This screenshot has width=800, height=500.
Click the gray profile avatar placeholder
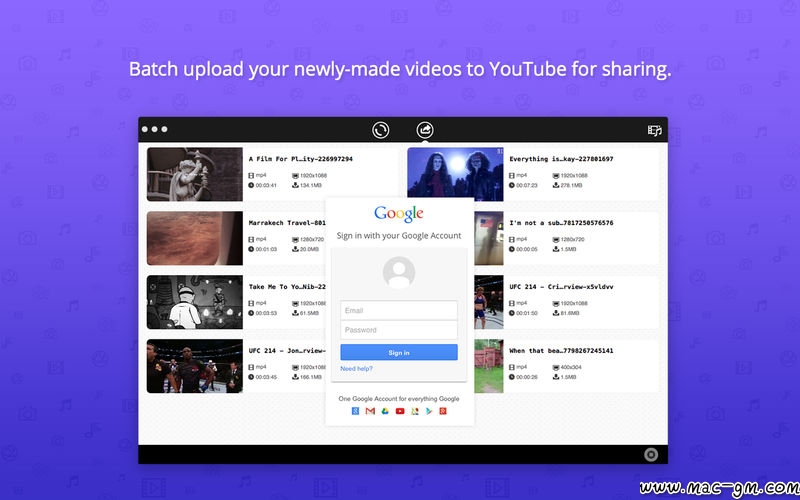coord(399,272)
